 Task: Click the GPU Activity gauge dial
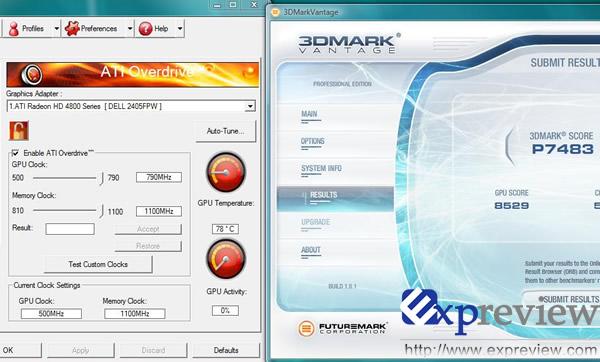point(226,259)
